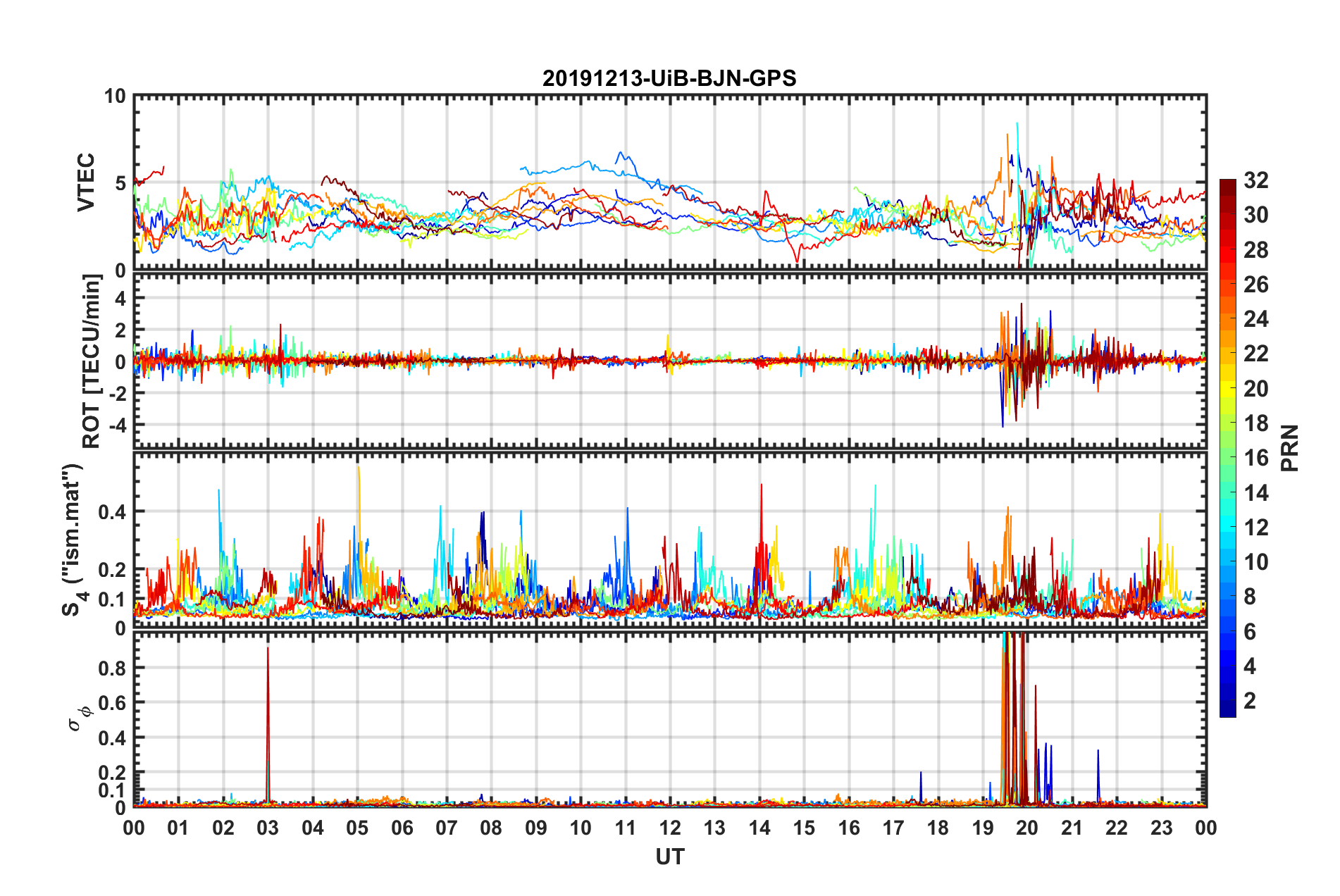The width and height of the screenshot is (1340, 896).
Task: Click the sigma-phi axis tick label 0.6
Action: pos(112,703)
